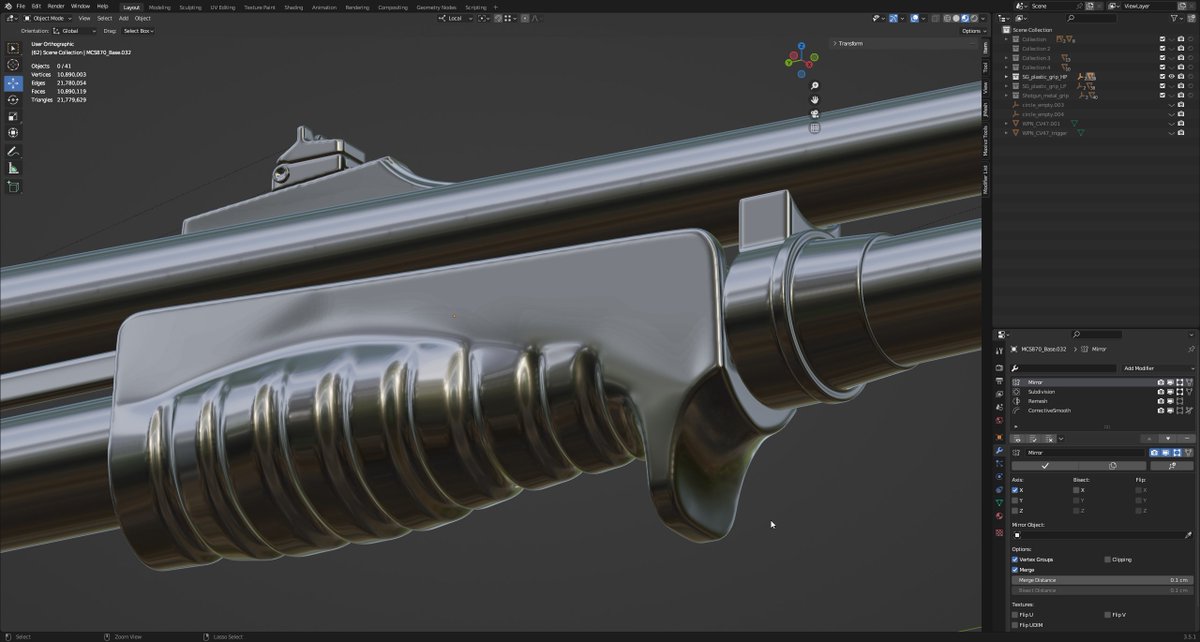
Task: Open the Modifiers wrench tab in Properties
Action: pyautogui.click(x=999, y=451)
